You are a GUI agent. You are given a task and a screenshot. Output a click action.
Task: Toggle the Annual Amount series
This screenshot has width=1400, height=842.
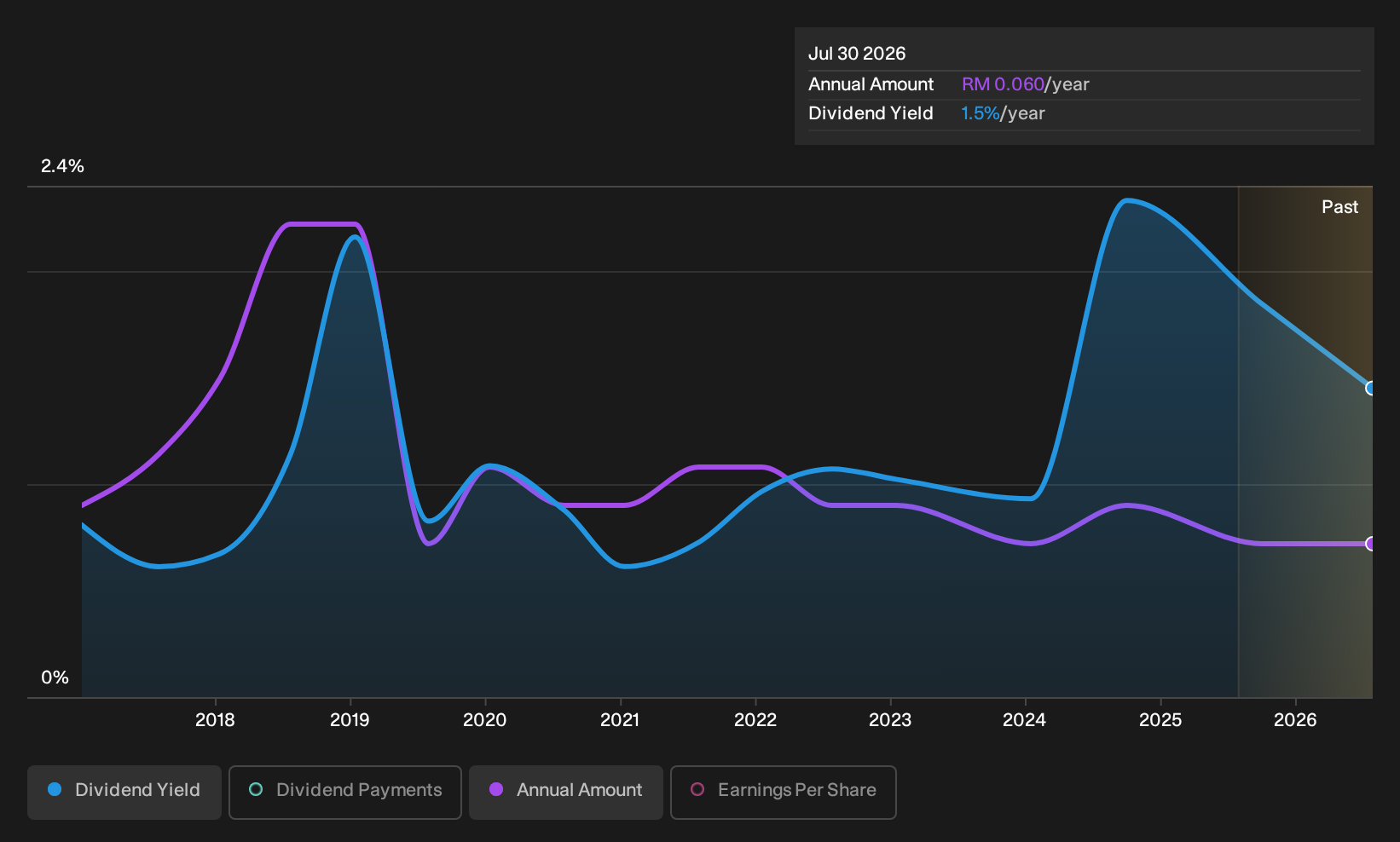point(566,792)
